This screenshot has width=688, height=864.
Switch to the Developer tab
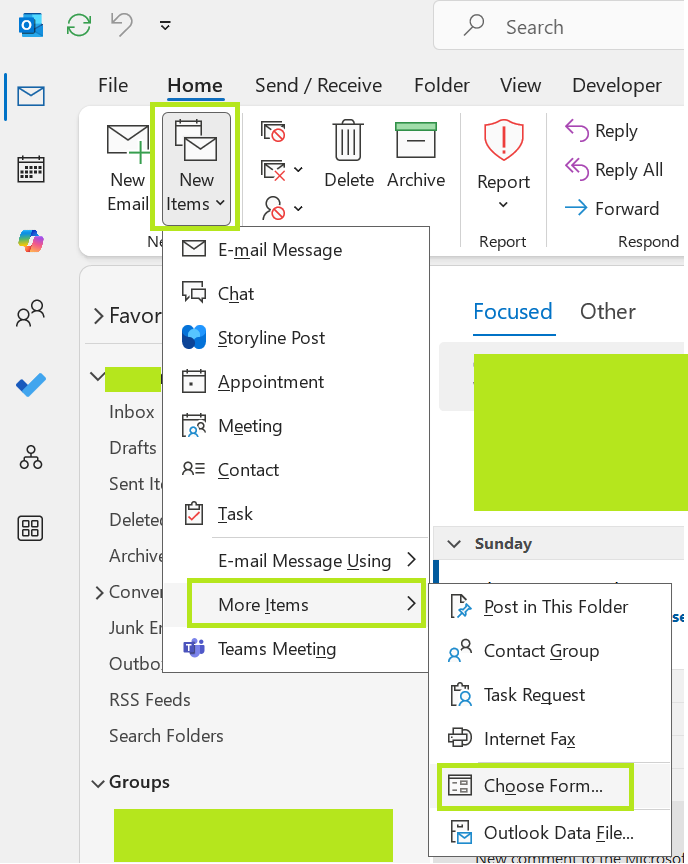[x=617, y=85]
